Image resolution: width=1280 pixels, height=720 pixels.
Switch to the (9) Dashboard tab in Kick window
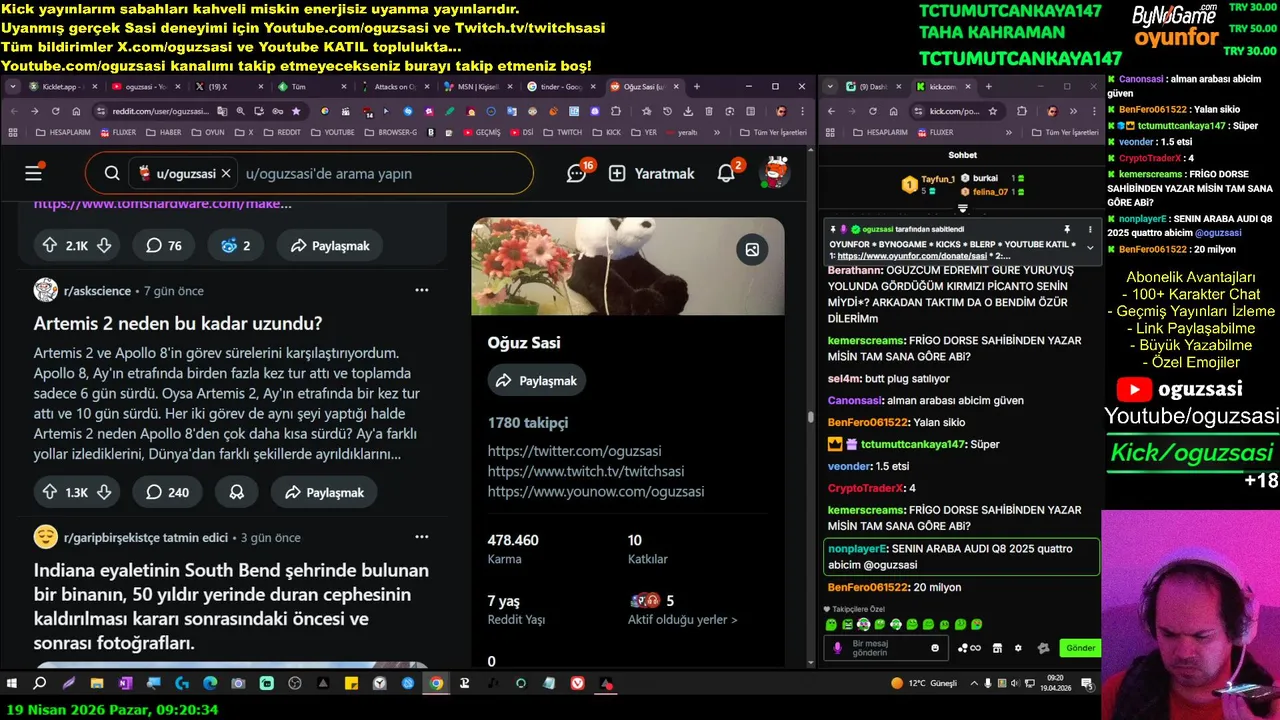pos(873,87)
